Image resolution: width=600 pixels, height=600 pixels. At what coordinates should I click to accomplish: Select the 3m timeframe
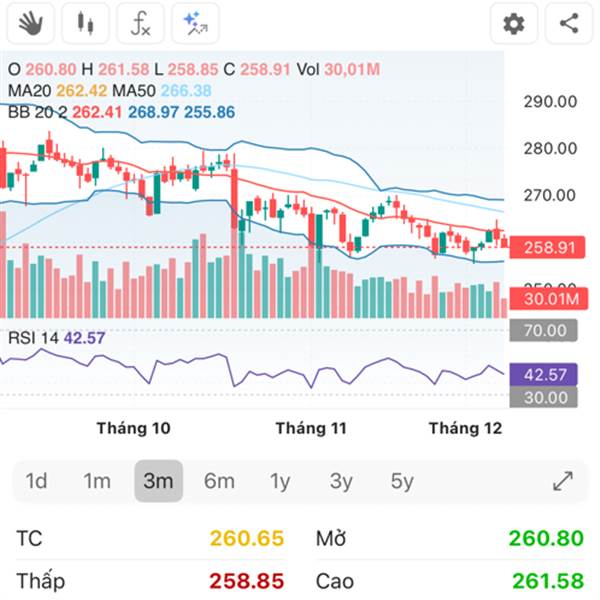click(158, 481)
